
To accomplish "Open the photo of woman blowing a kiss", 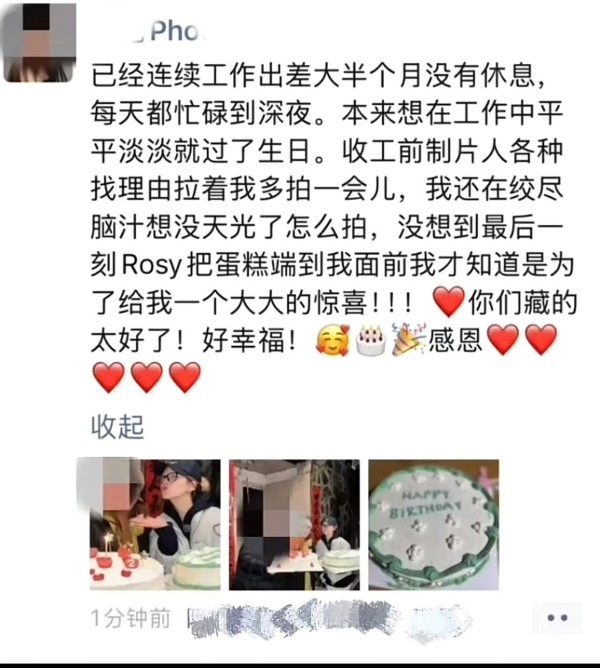I will 155,524.
